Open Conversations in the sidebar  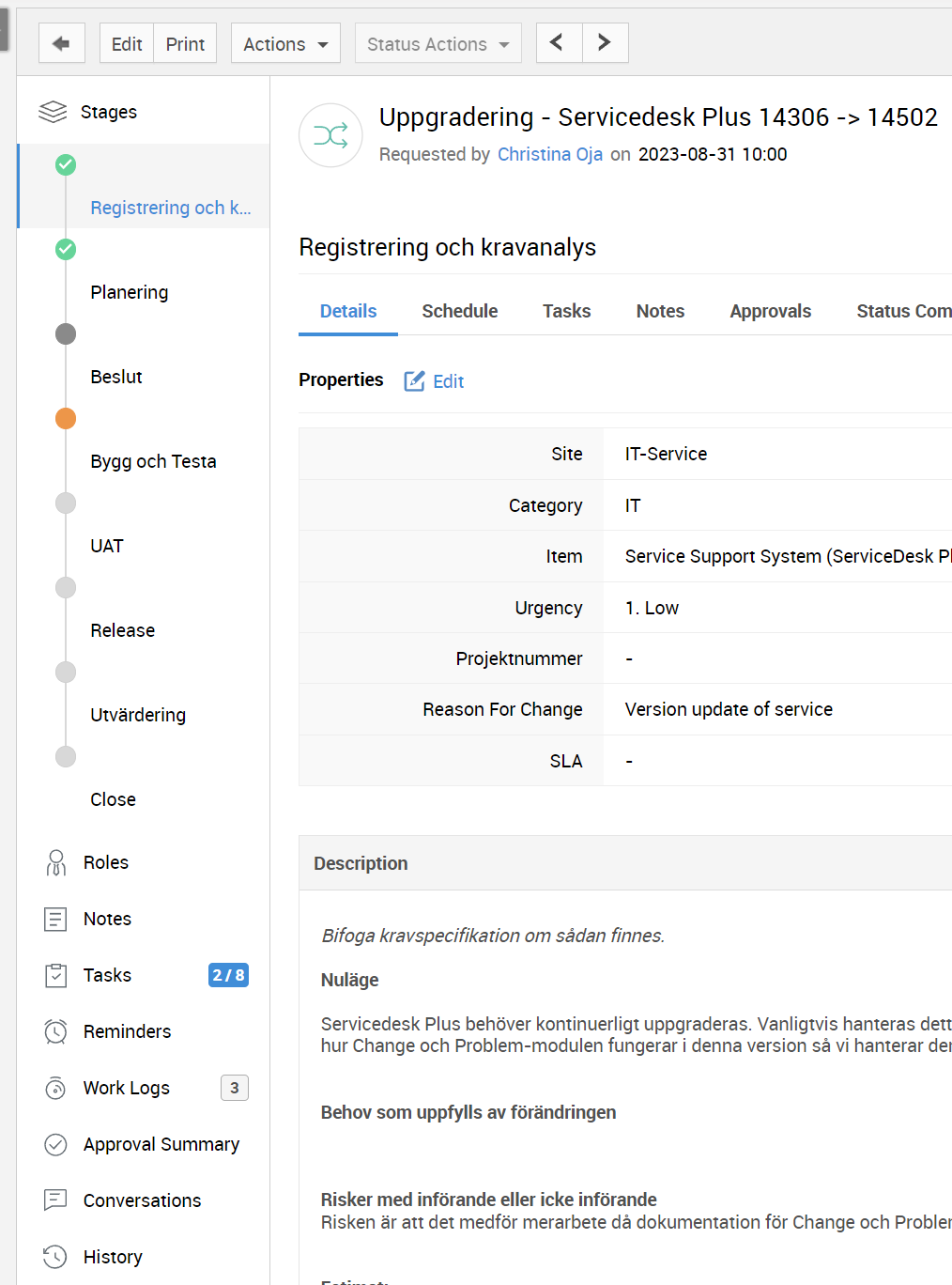pyautogui.click(x=143, y=1200)
